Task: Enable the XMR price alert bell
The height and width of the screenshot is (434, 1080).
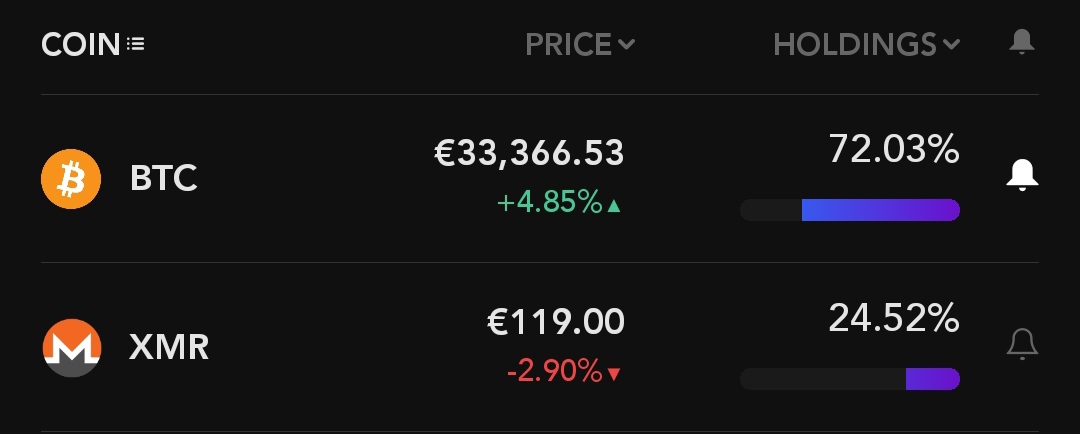Action: click(1022, 344)
